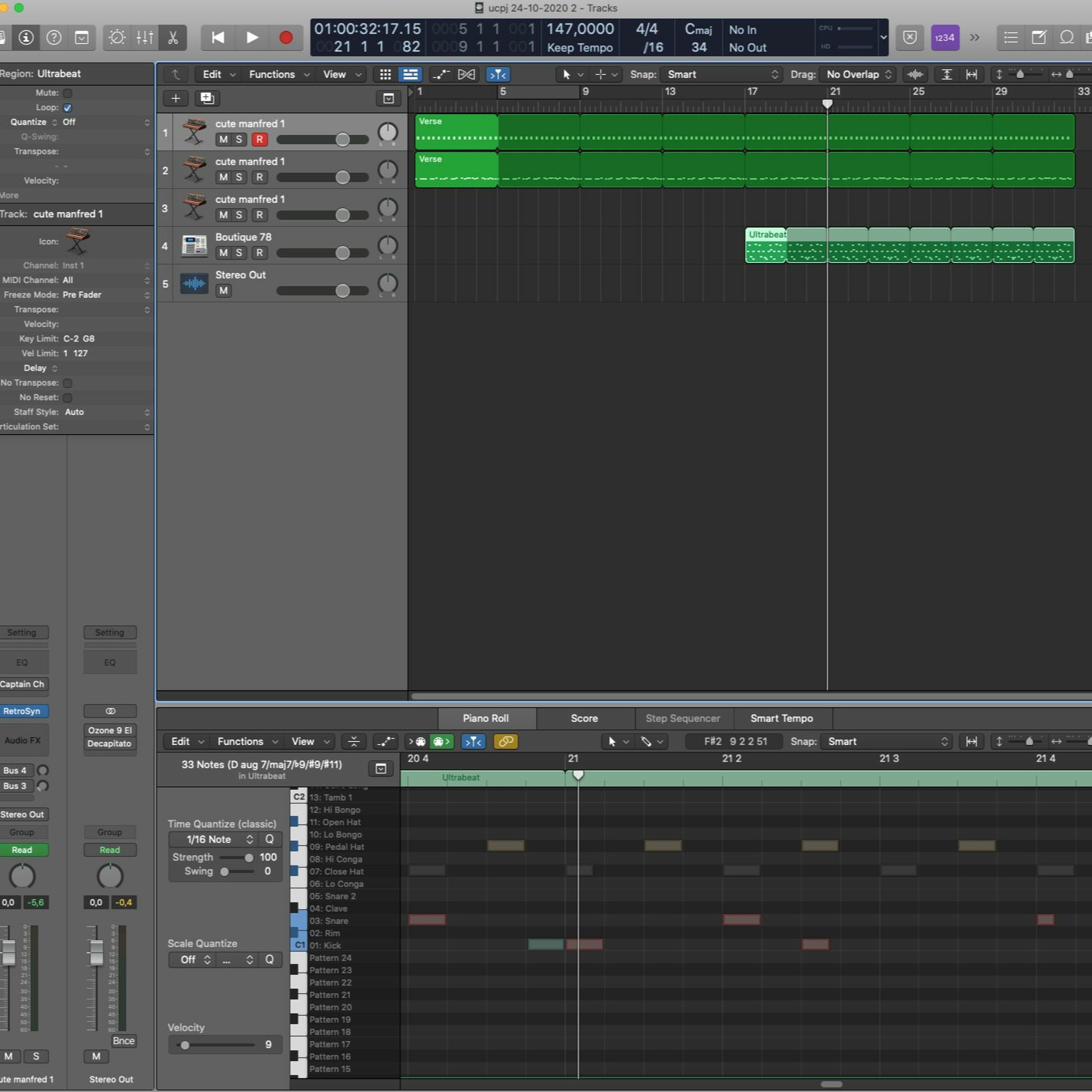Enable the purple 1234 count-in button

coord(945,38)
